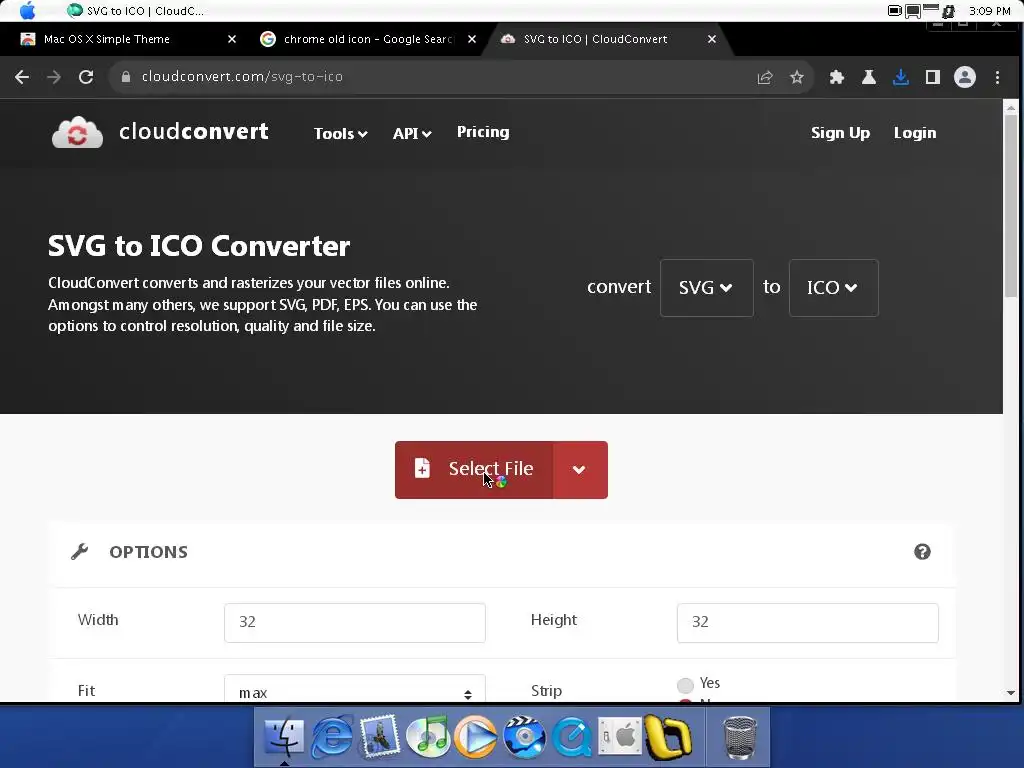Viewport: 1024px width, 768px height.
Task: Open the orange media player dock icon
Action: click(x=475, y=737)
